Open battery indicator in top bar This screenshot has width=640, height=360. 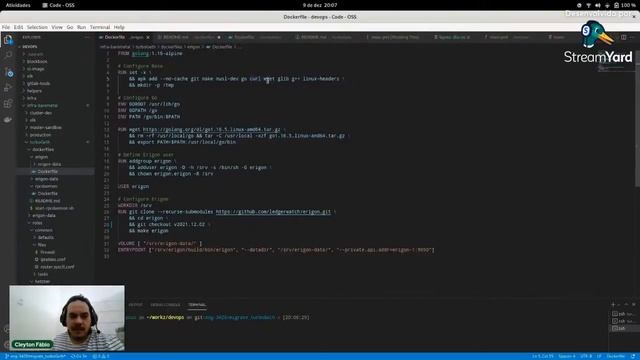coord(625,5)
